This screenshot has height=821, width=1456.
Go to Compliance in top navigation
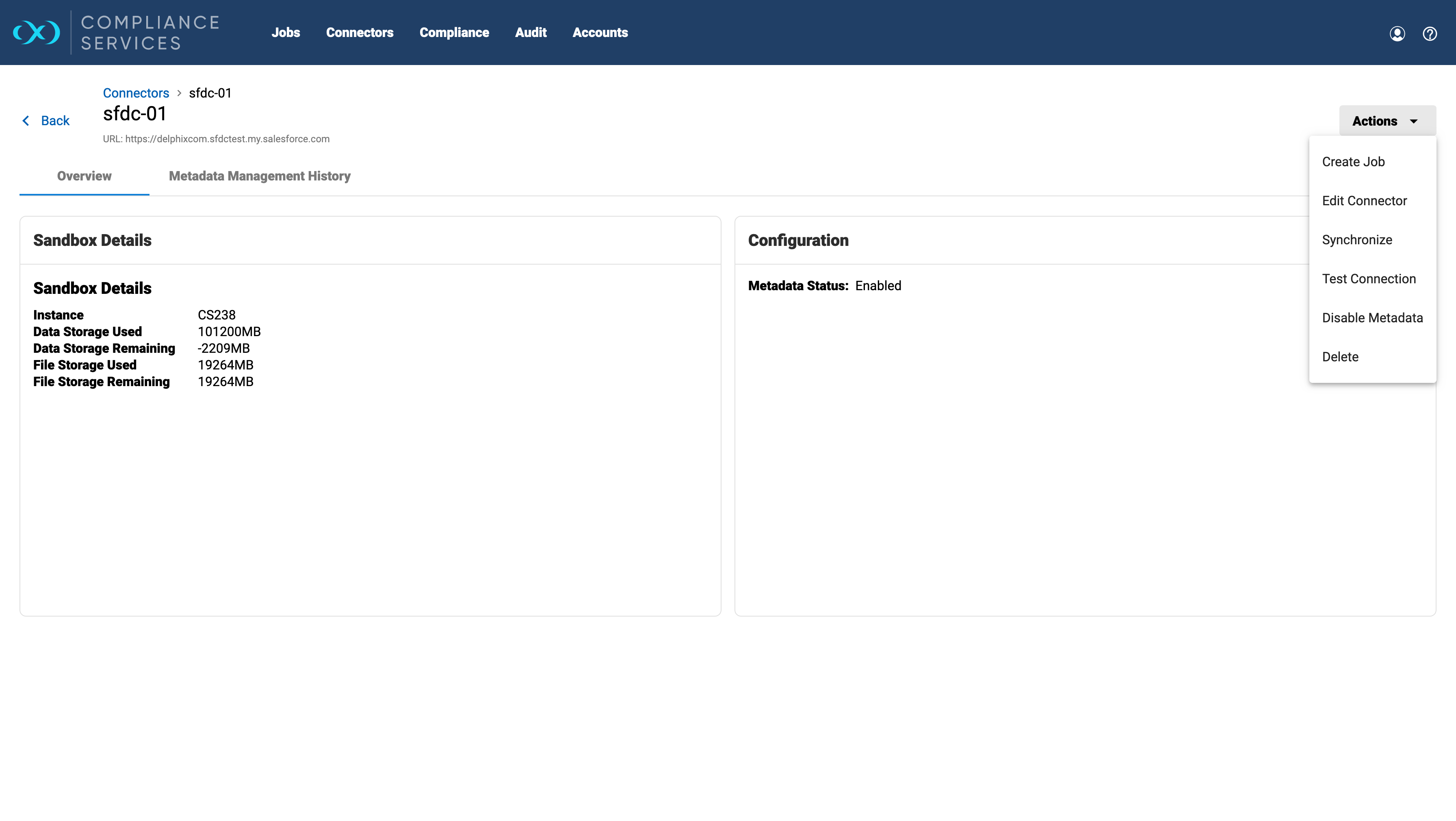tap(454, 33)
